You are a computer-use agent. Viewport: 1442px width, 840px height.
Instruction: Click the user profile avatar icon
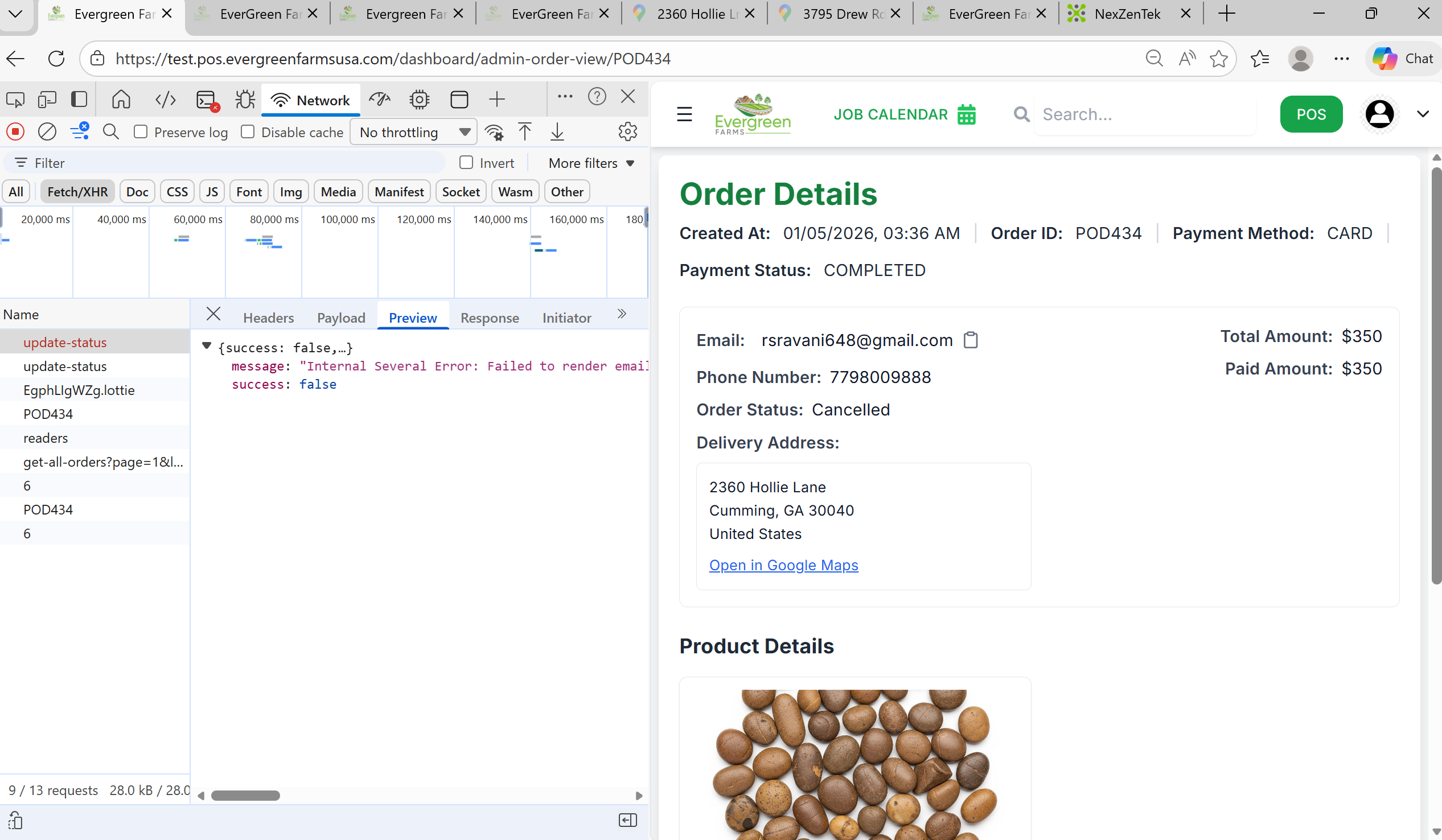click(1379, 114)
